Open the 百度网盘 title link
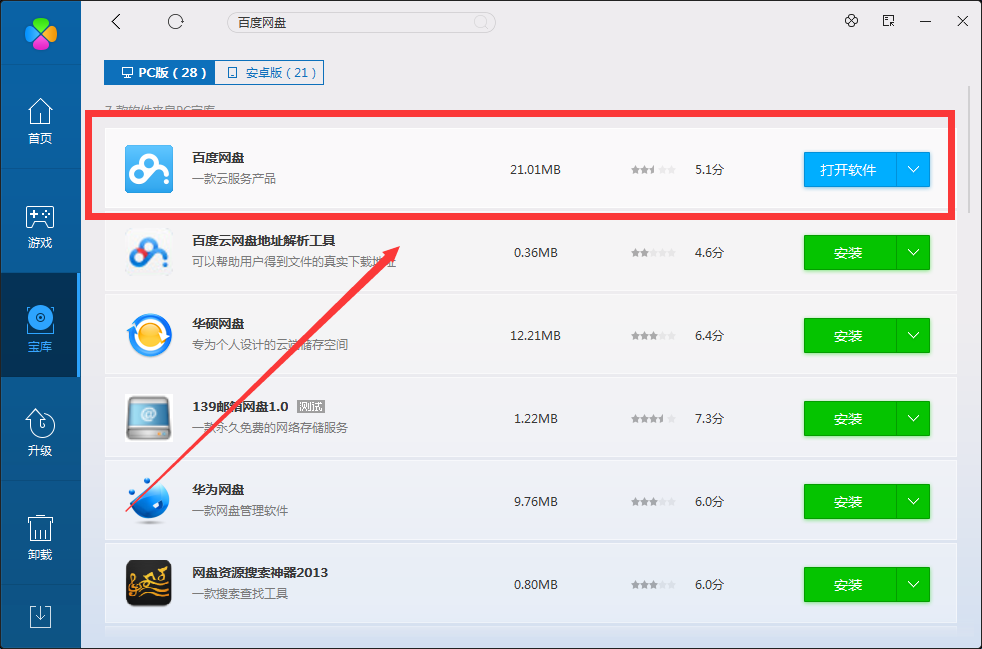This screenshot has width=982, height=649. pos(218,158)
